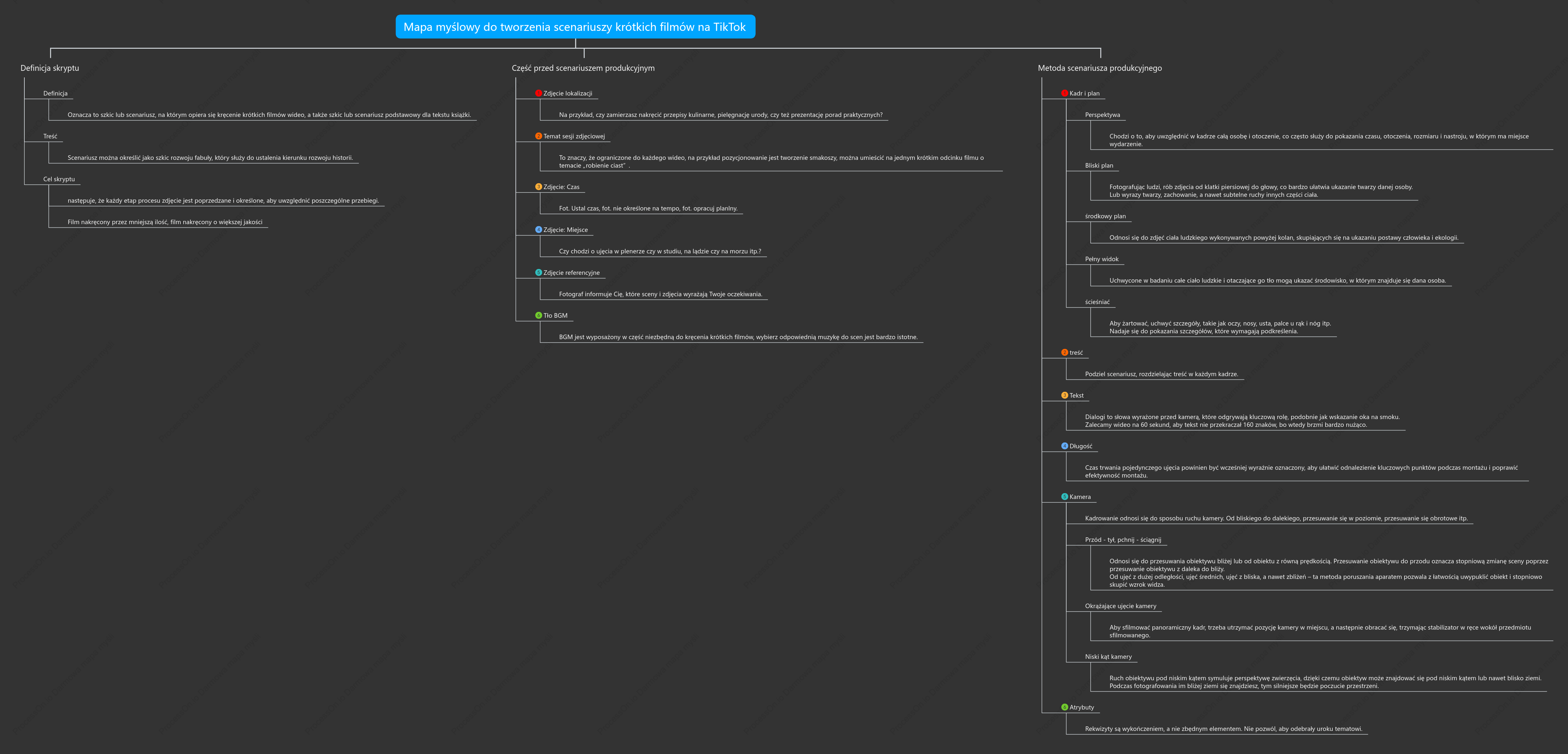Click the treść topic label in Metoda branch

pyautogui.click(x=1076, y=352)
